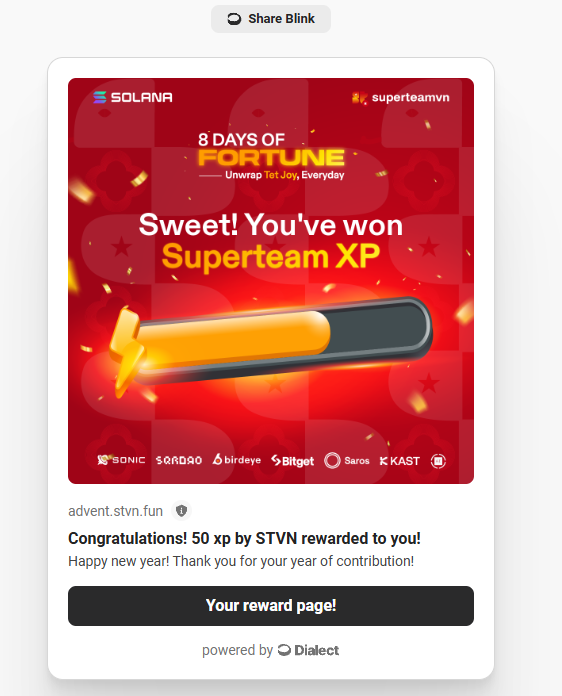Click the orange XP progress bar
The image size is (562, 696).
pyautogui.click(x=233, y=338)
